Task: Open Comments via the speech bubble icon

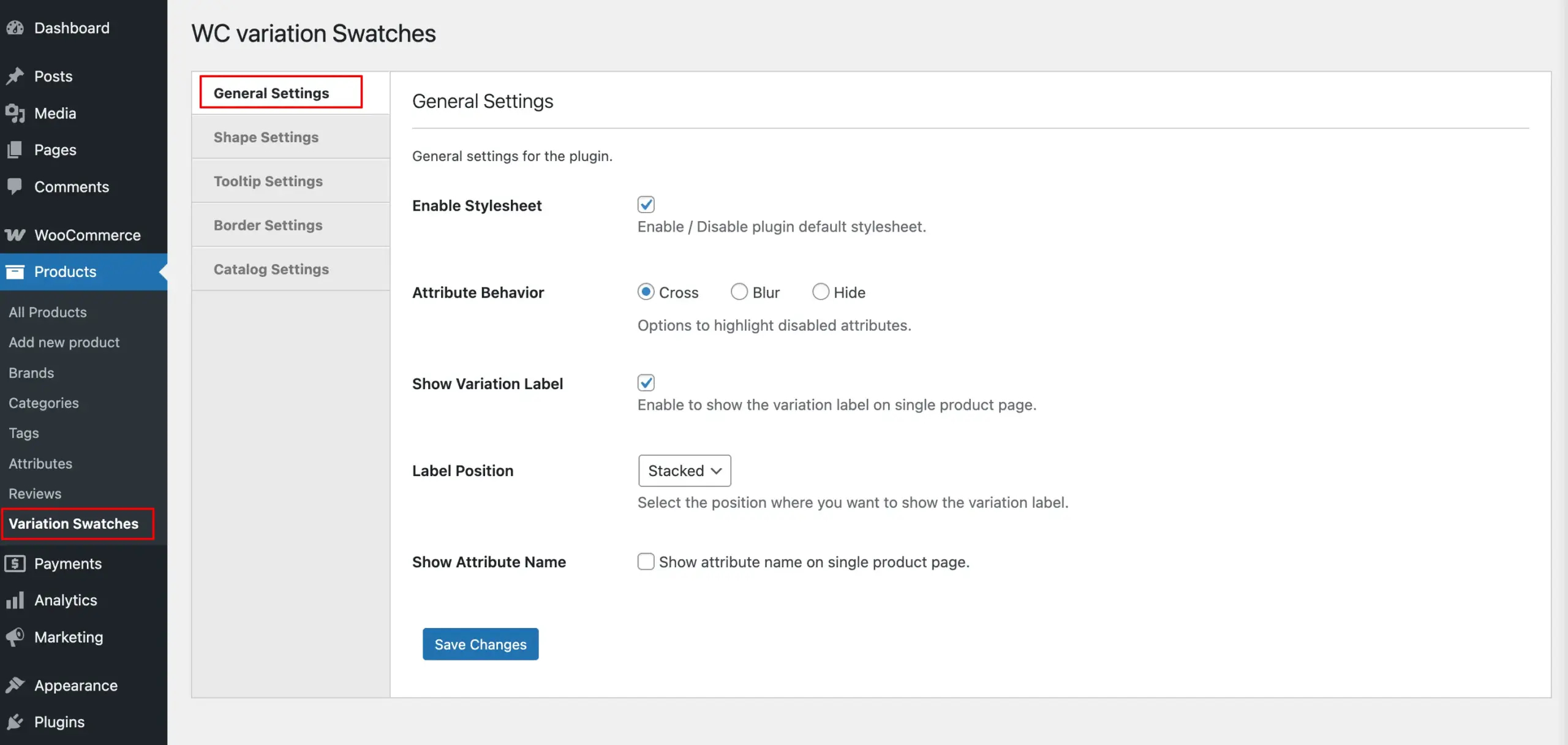Action: click(x=15, y=186)
